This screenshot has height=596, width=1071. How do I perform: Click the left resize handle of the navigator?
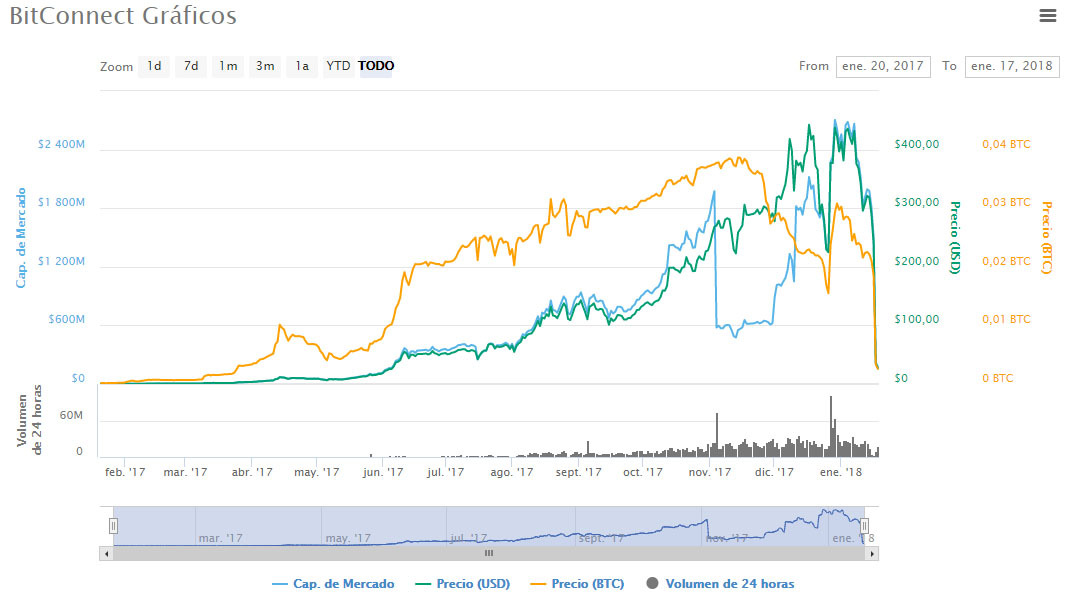[113, 524]
